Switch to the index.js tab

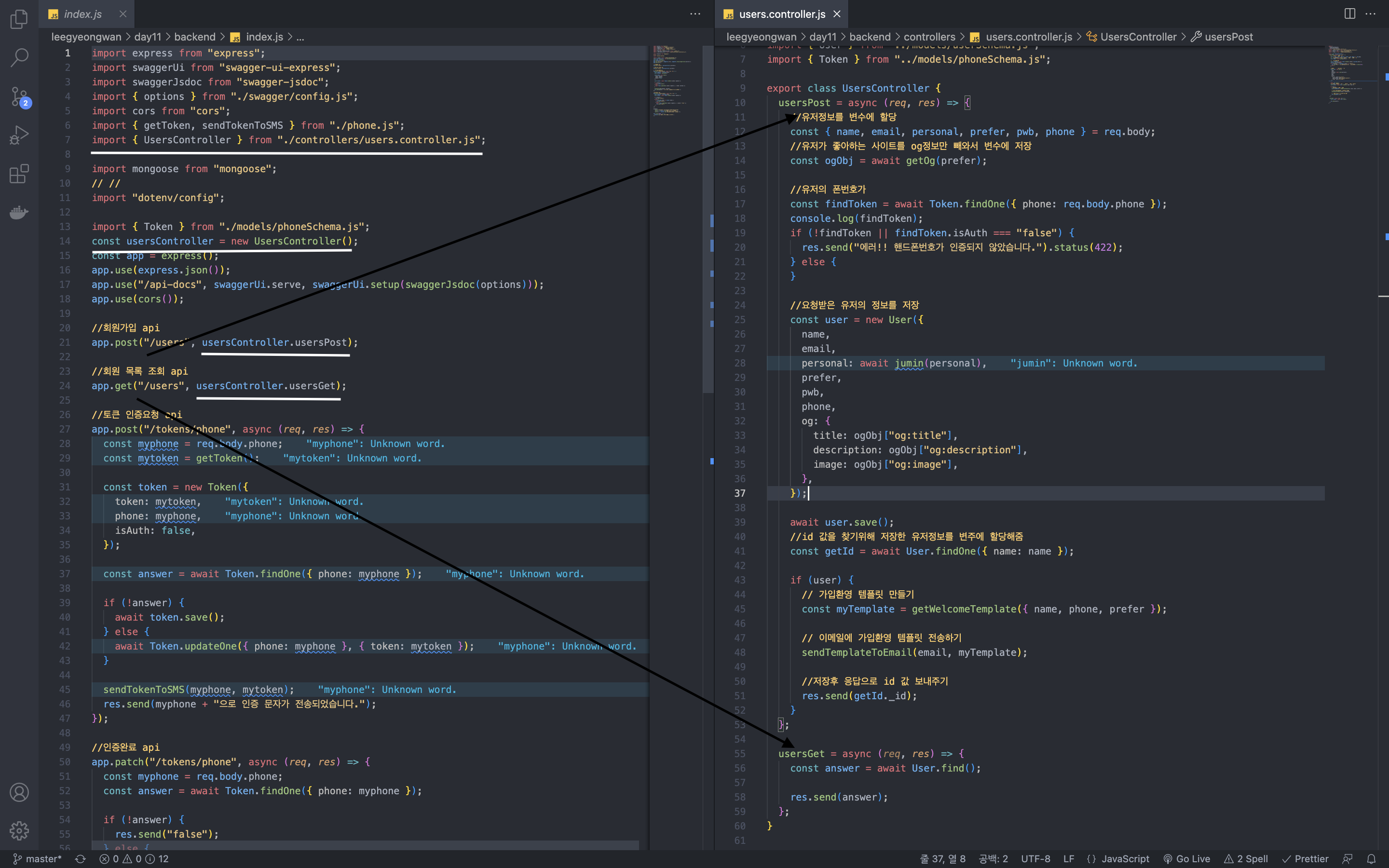(82, 14)
